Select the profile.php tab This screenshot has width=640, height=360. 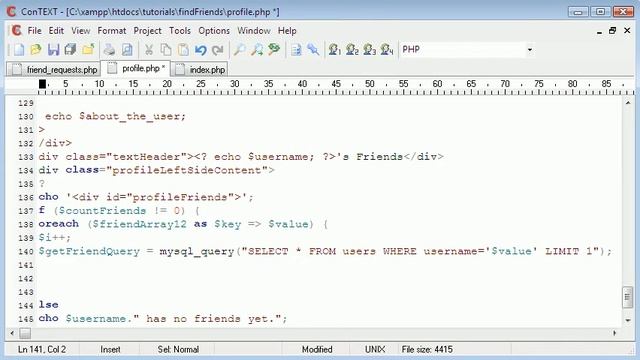pyautogui.click(x=136, y=68)
